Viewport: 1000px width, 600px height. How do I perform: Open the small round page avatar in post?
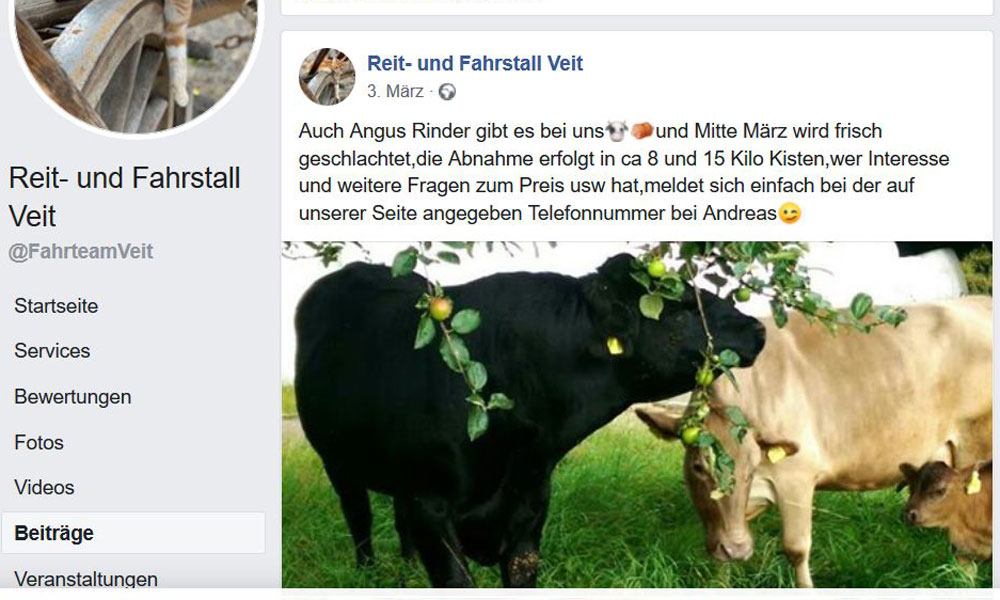click(x=327, y=77)
